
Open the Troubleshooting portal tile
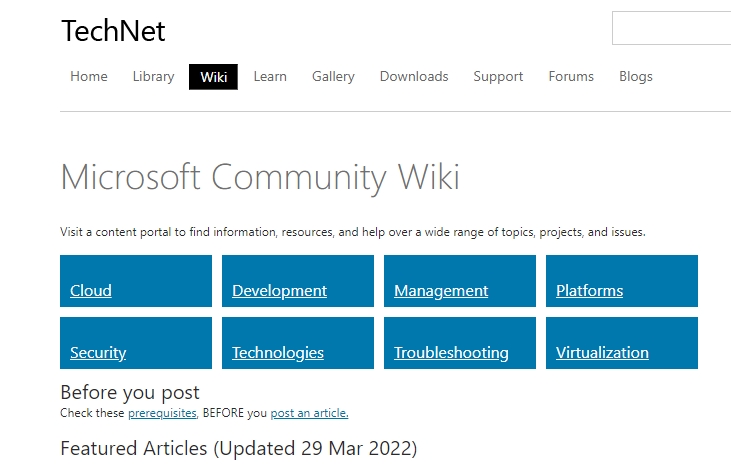pyautogui.click(x=460, y=343)
